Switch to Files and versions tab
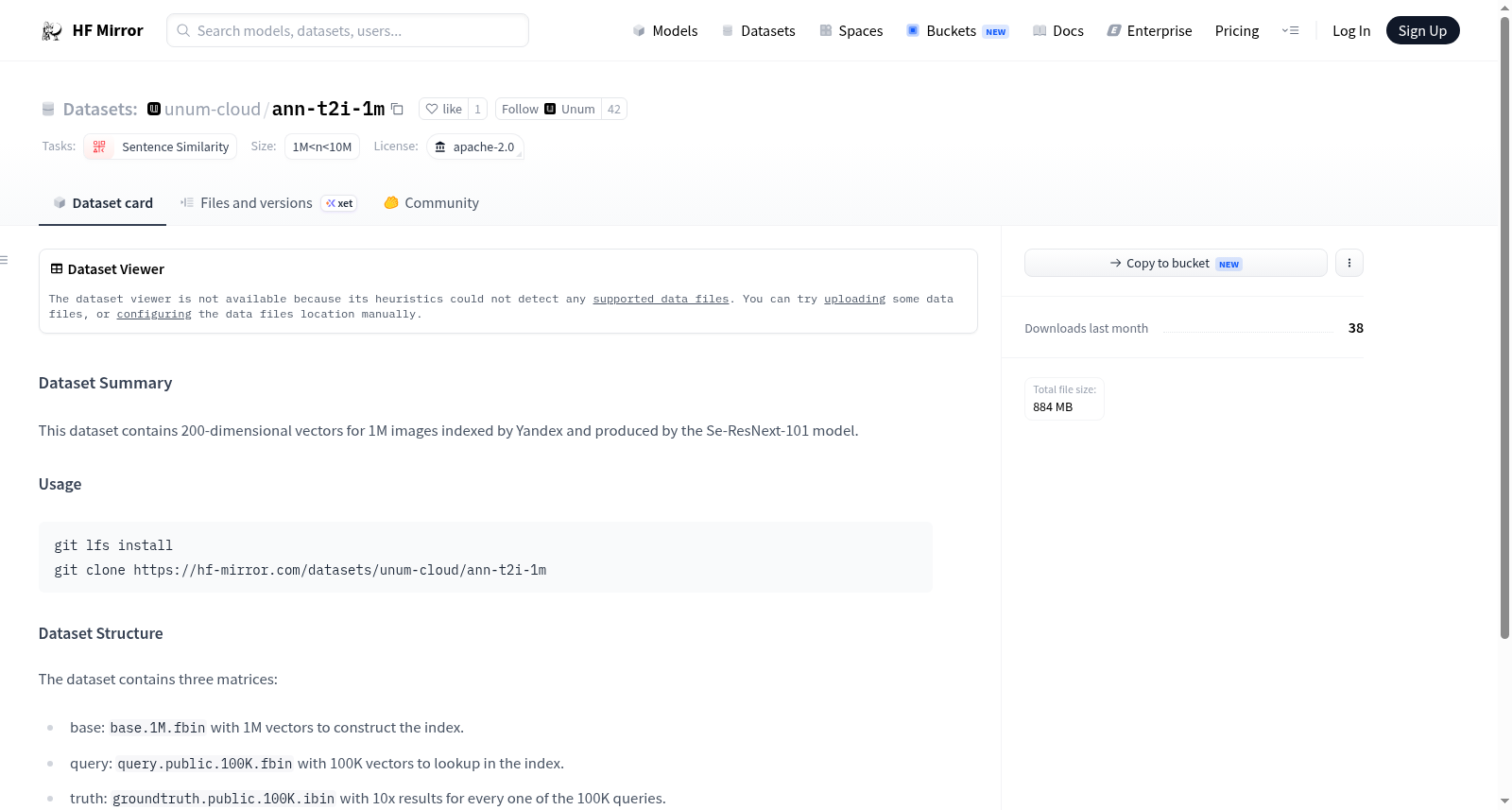This screenshot has width=1512, height=810. pos(255,203)
